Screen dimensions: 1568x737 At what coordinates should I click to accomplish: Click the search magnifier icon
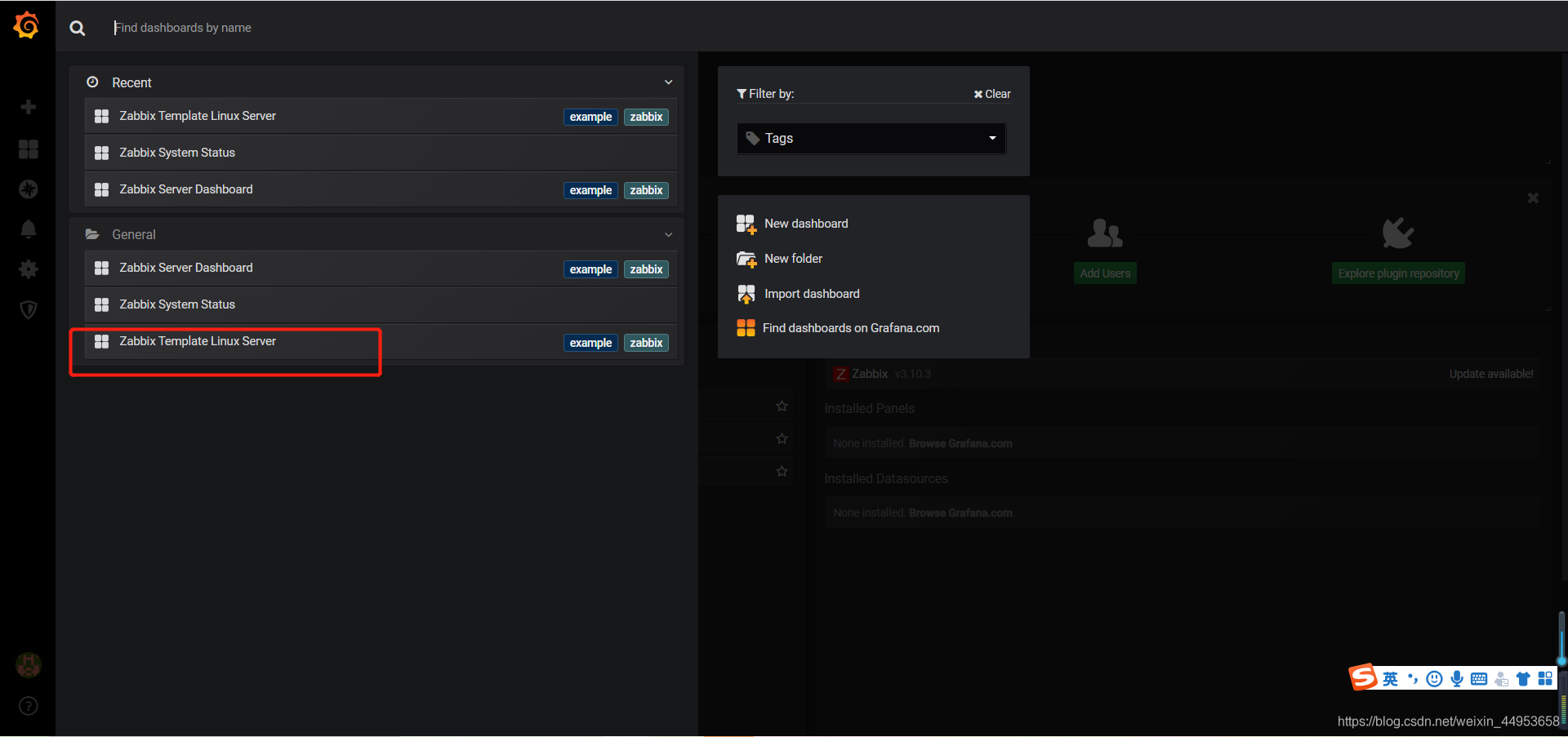pyautogui.click(x=78, y=28)
